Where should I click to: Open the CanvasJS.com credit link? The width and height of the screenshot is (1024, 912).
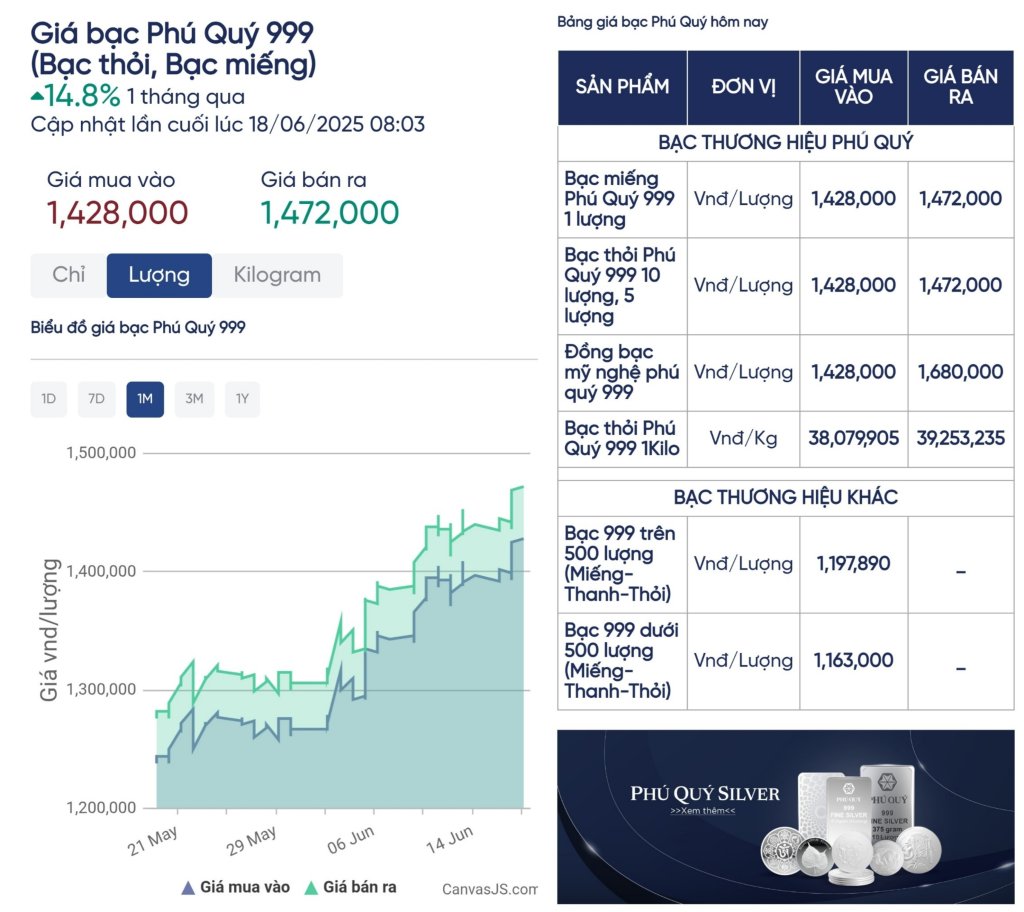pos(489,889)
